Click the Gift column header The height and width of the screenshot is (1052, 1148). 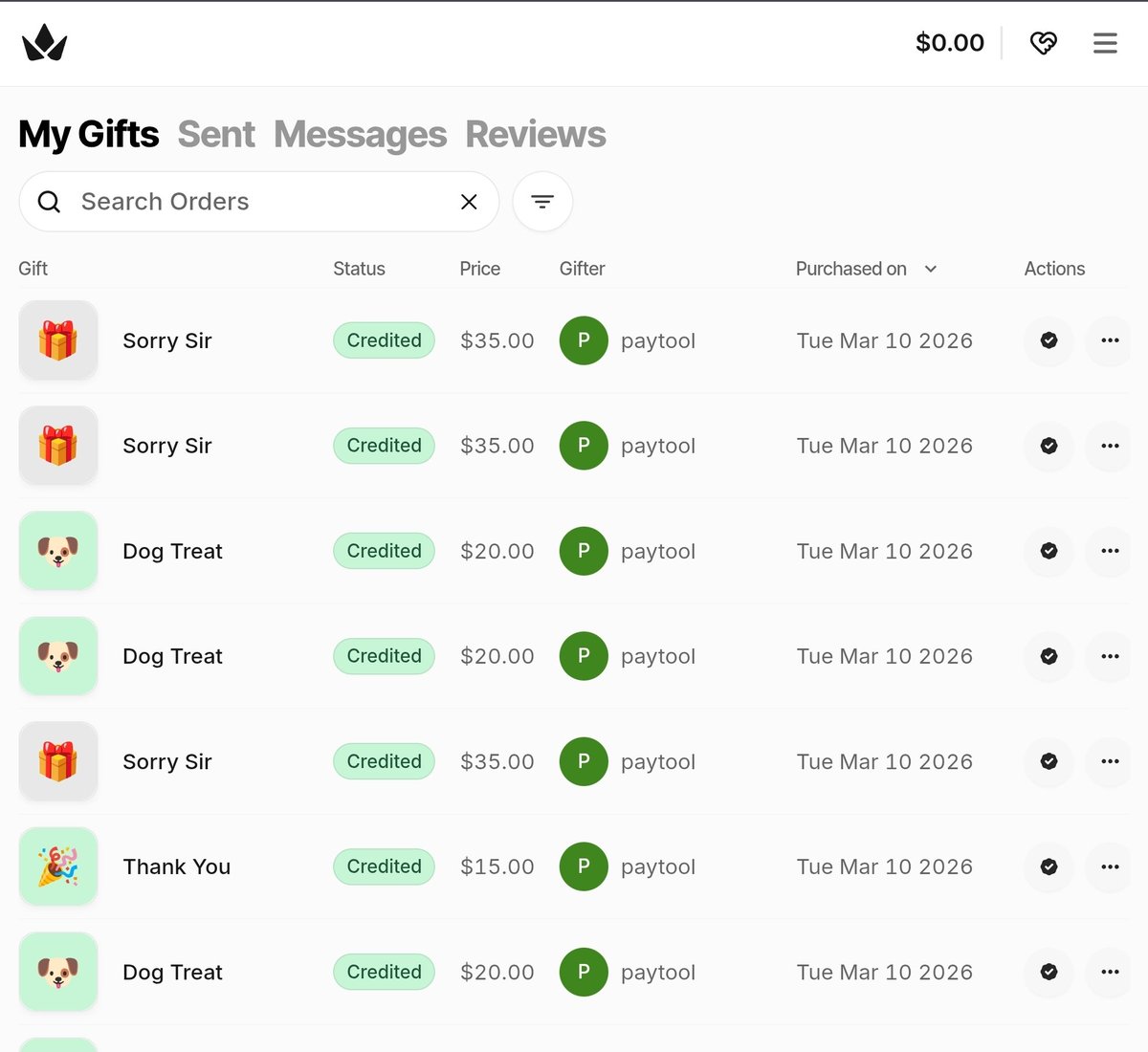pos(33,269)
